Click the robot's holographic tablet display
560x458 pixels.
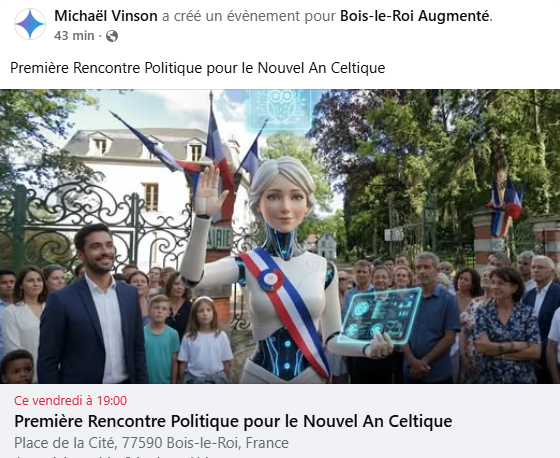[x=380, y=316]
